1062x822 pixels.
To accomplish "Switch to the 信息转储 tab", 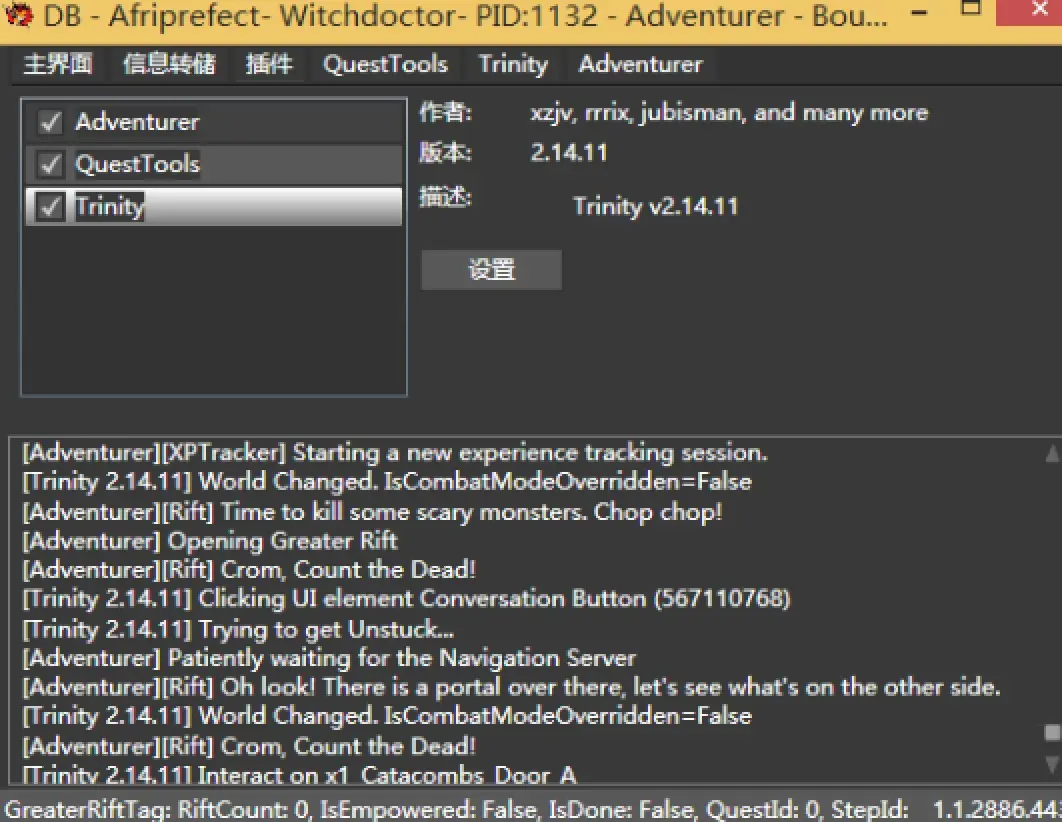I will coord(169,65).
